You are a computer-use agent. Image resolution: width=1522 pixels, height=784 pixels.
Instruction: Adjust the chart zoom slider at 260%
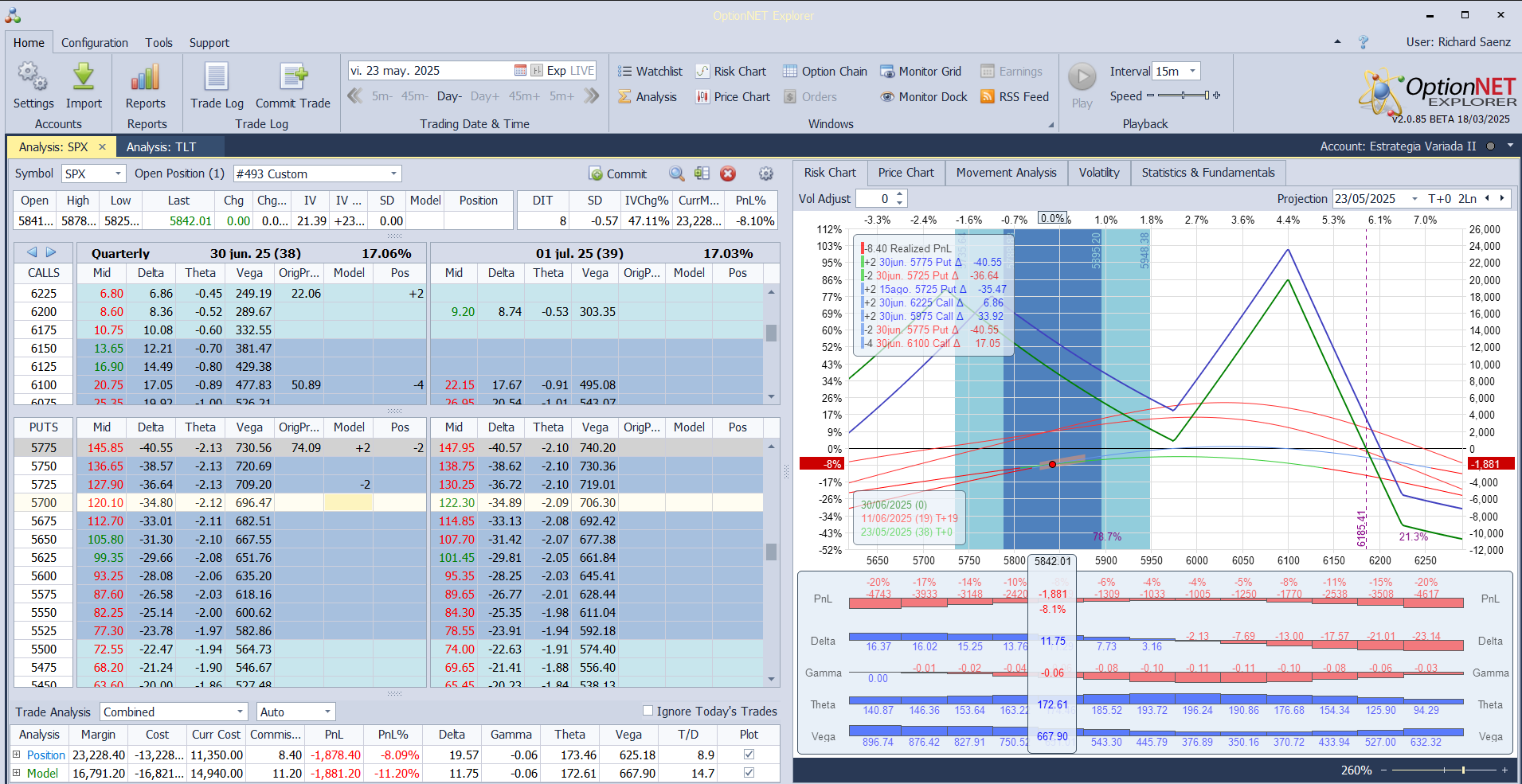tap(1442, 770)
